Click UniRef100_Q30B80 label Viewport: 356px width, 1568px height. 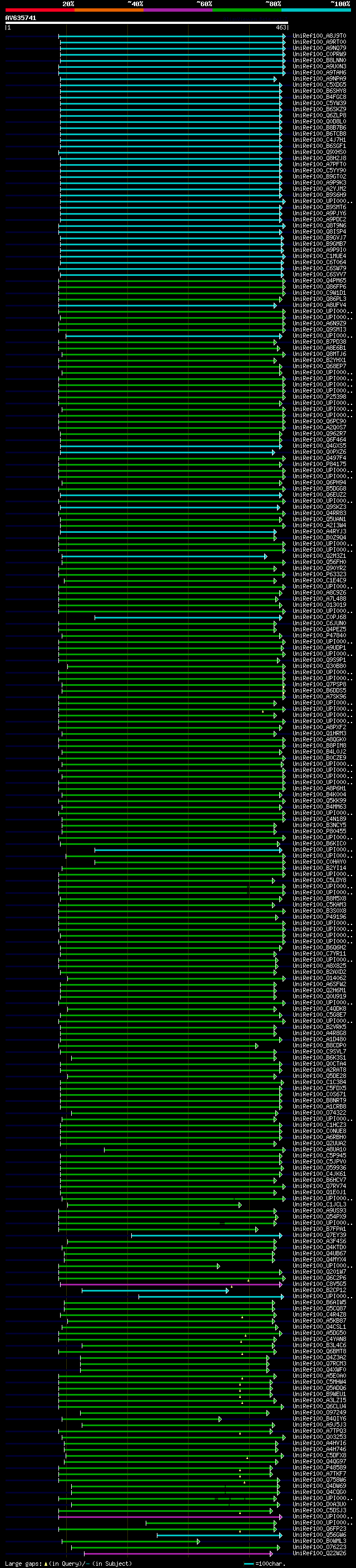319,666
